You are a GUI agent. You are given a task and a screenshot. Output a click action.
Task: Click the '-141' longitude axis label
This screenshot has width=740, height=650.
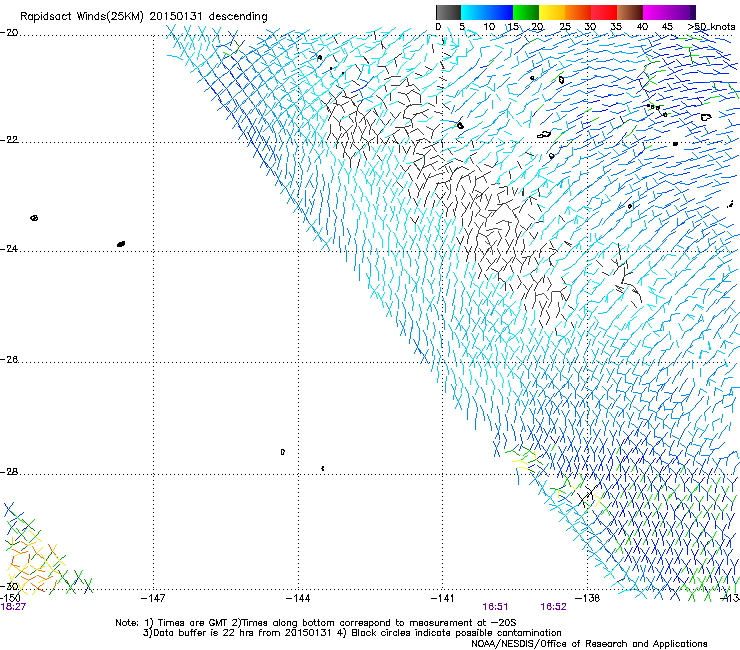pyautogui.click(x=443, y=598)
